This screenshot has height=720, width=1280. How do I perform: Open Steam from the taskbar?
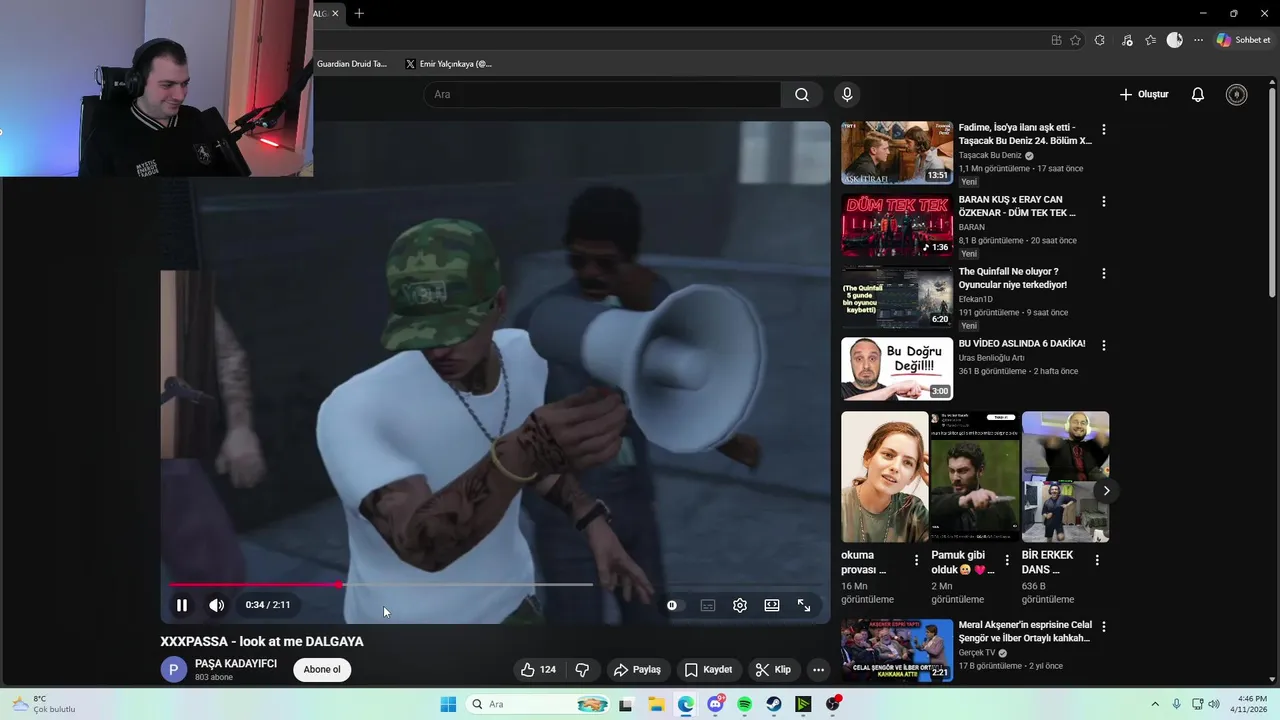tap(774, 704)
